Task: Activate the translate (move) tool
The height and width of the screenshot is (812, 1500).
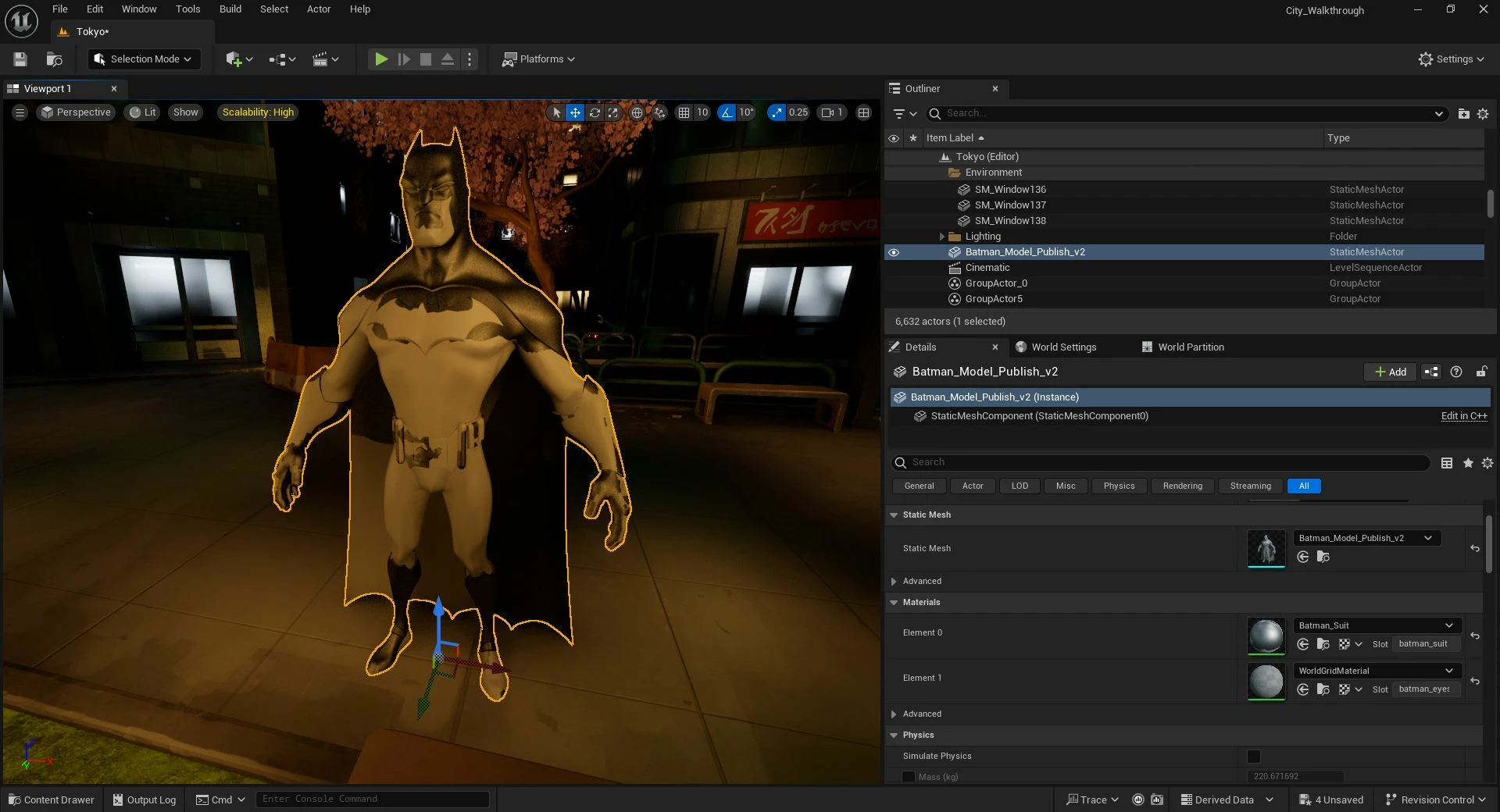Action: [575, 112]
